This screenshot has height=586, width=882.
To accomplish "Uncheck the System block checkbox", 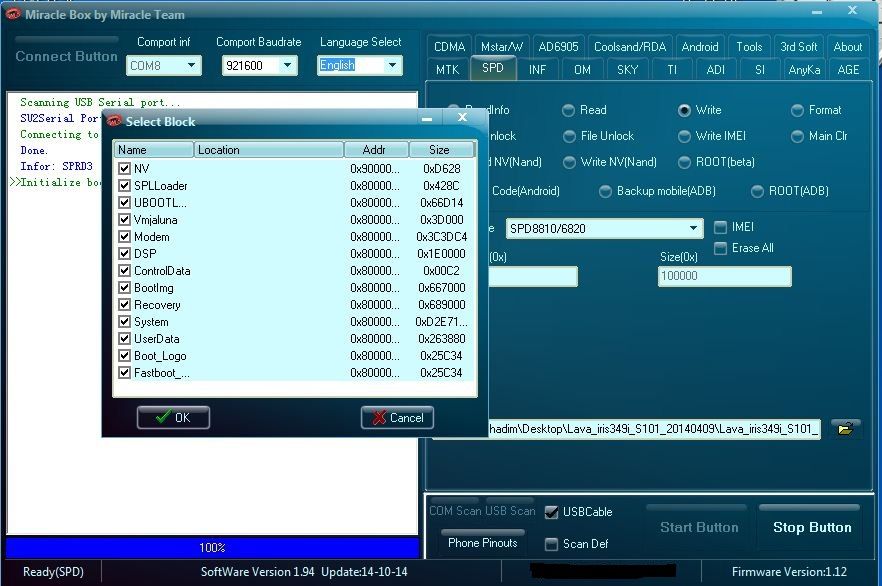I will [x=124, y=322].
